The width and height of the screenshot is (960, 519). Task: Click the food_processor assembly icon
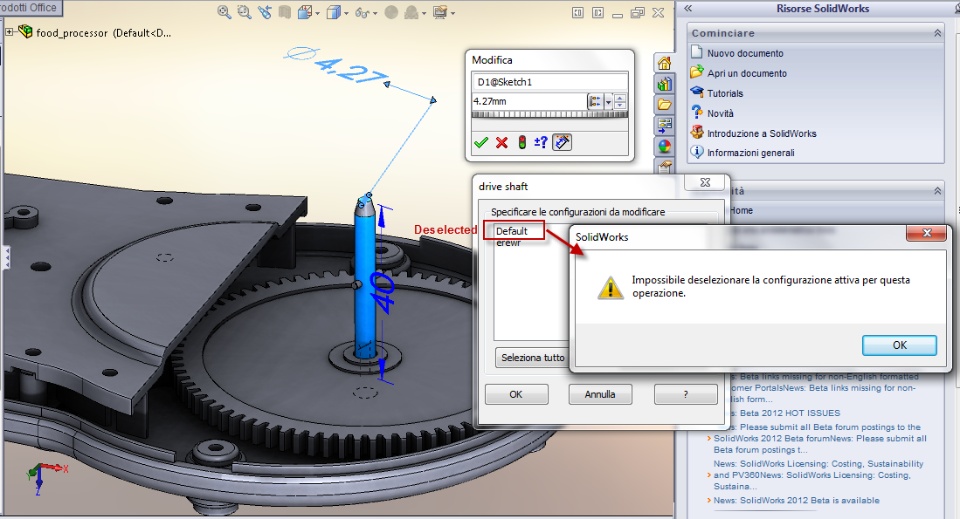click(x=25, y=31)
